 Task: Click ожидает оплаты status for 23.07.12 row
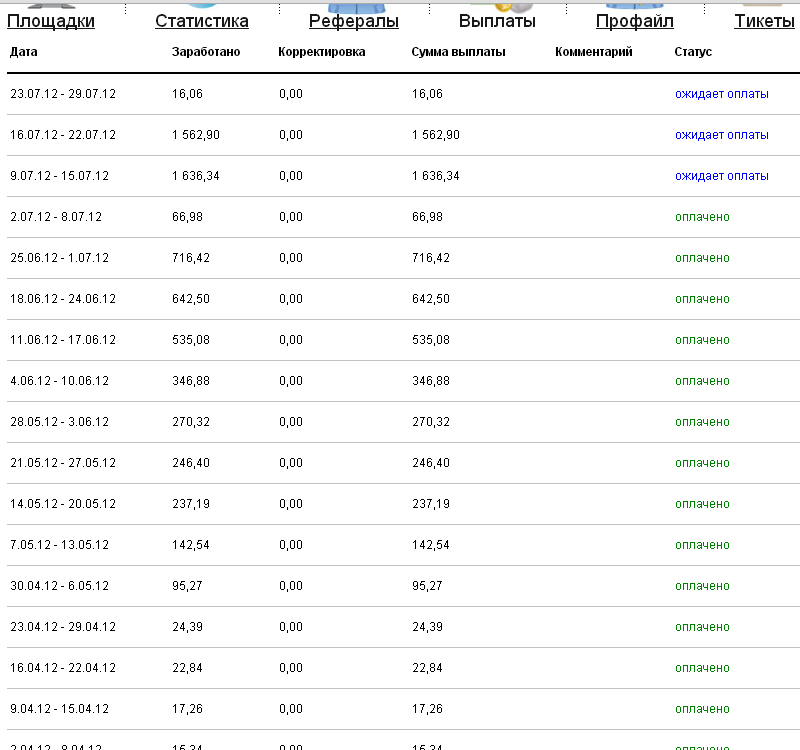click(722, 94)
